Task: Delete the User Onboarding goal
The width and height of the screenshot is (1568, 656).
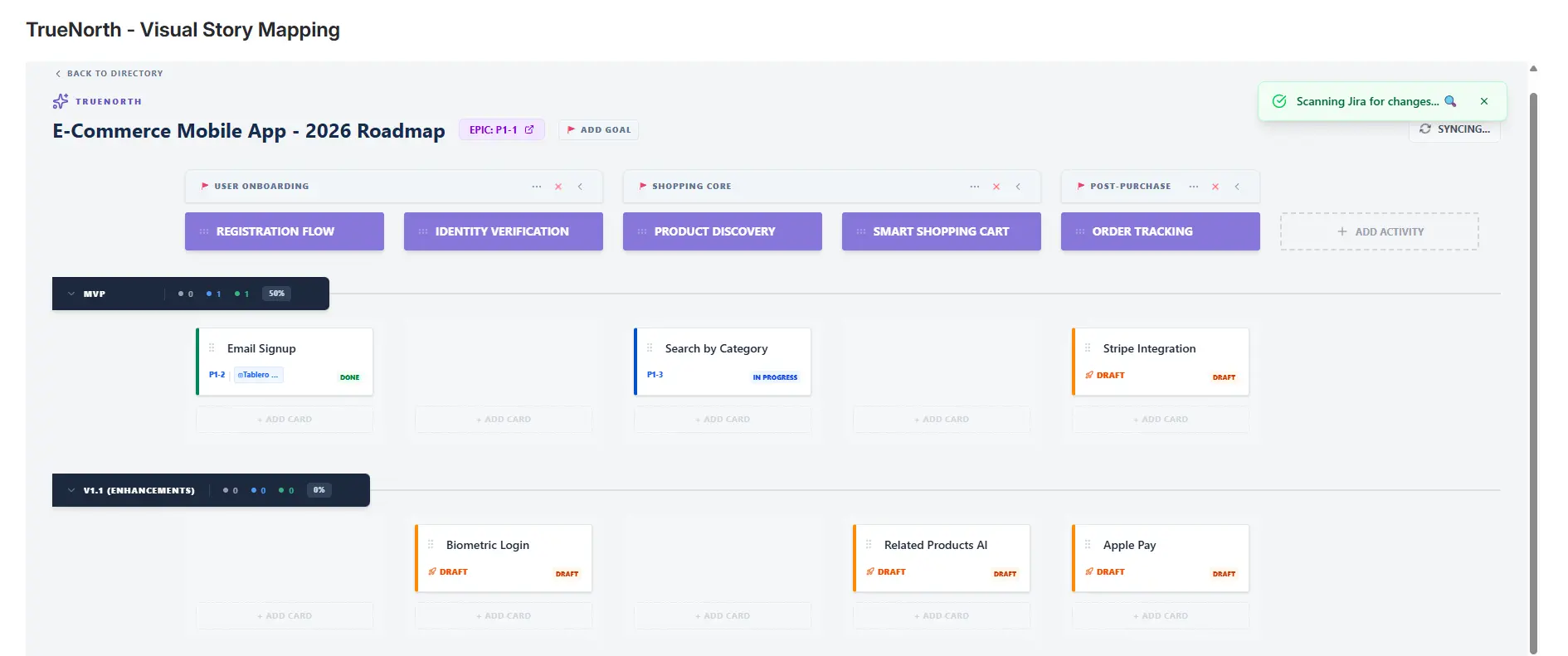Action: pos(558,187)
